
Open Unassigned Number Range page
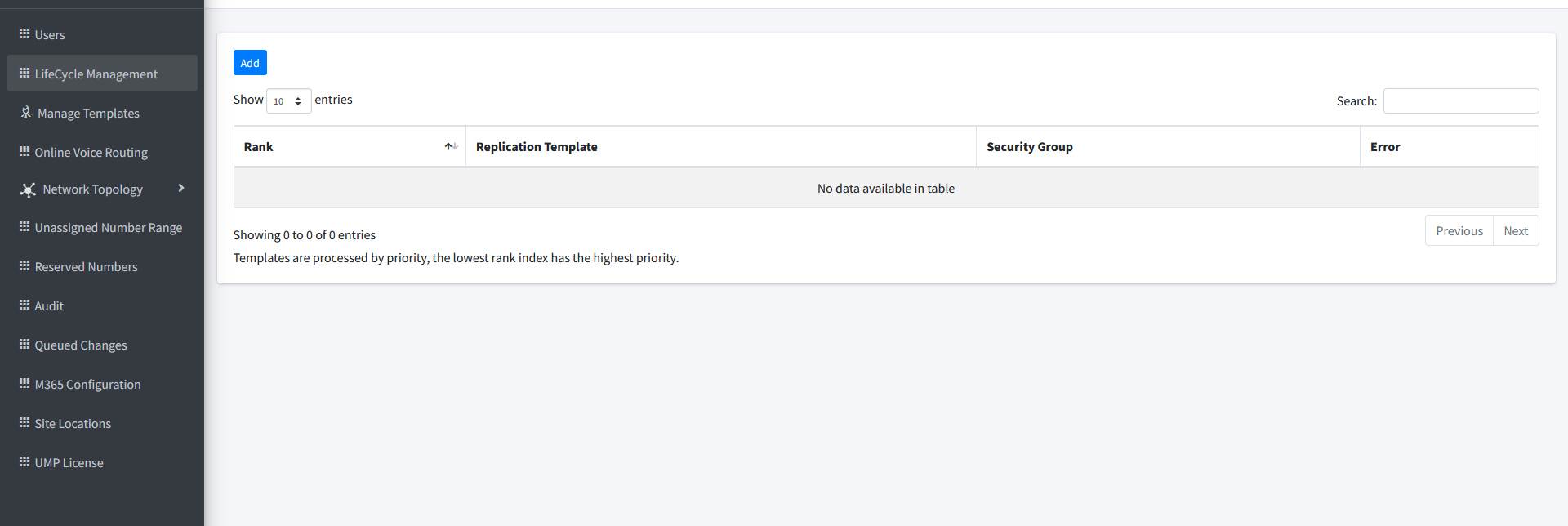[108, 228]
